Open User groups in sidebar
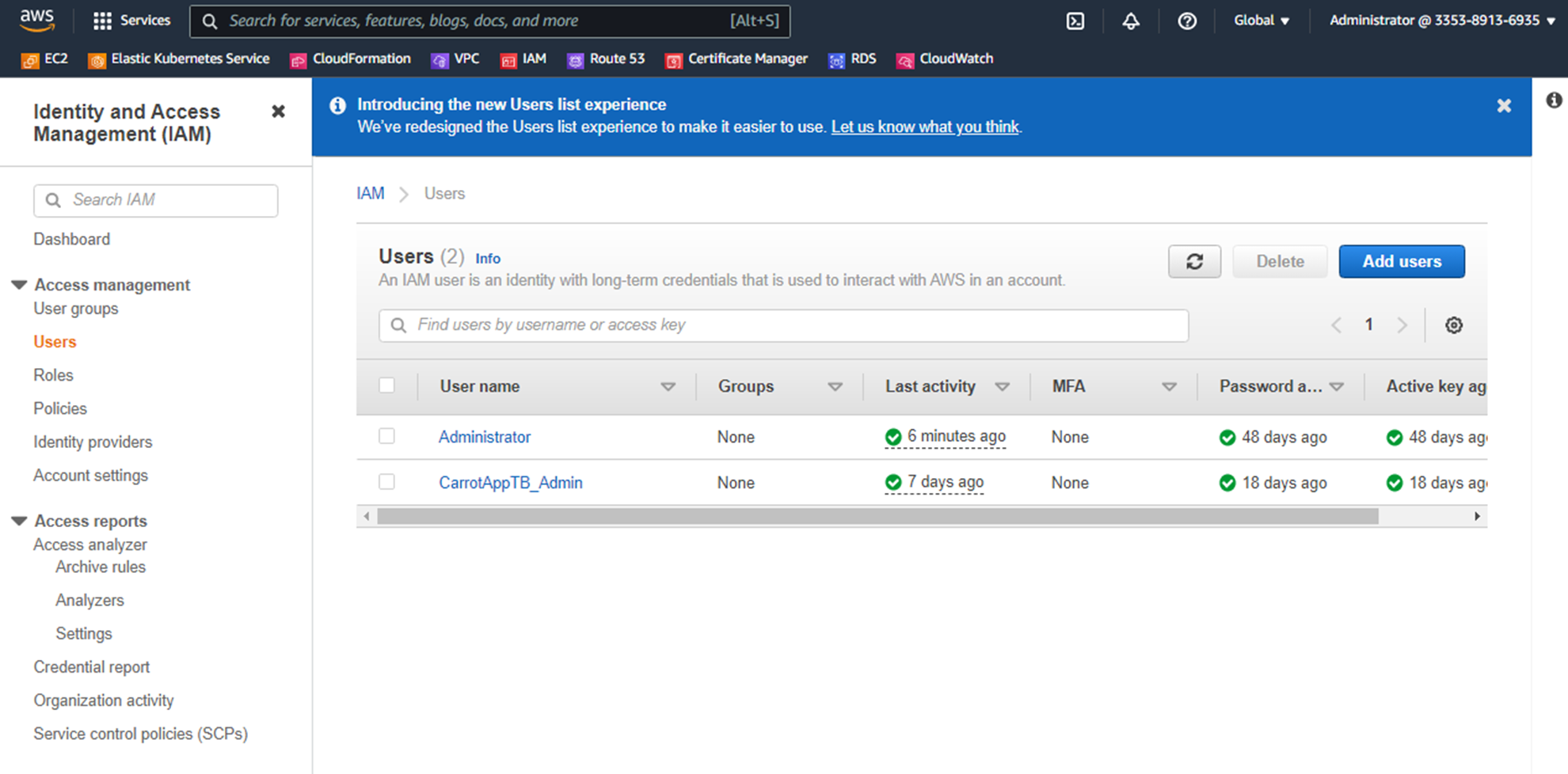This screenshot has height=774, width=1568. [x=76, y=309]
